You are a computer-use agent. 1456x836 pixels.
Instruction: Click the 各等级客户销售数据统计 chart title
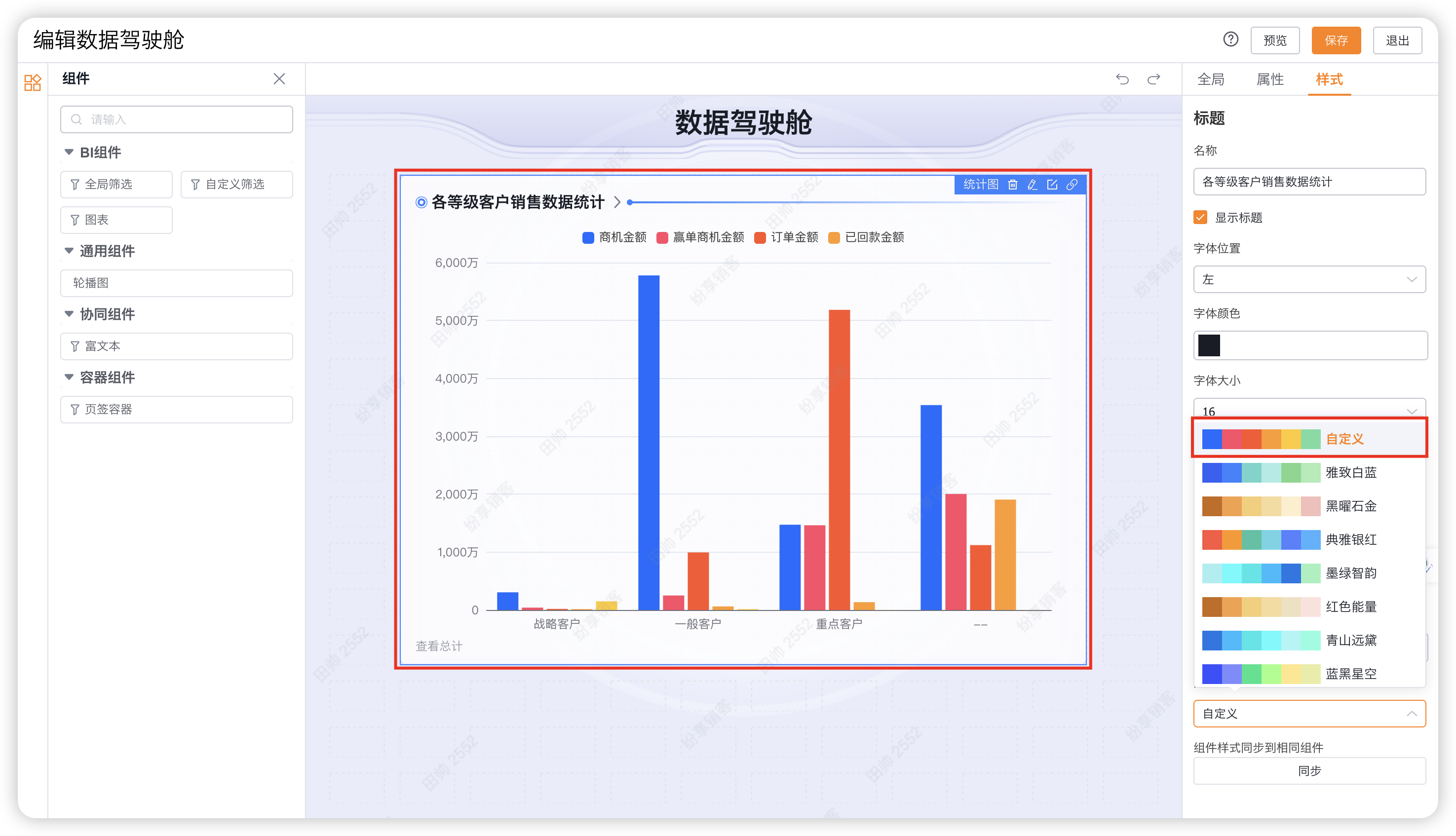(517, 202)
